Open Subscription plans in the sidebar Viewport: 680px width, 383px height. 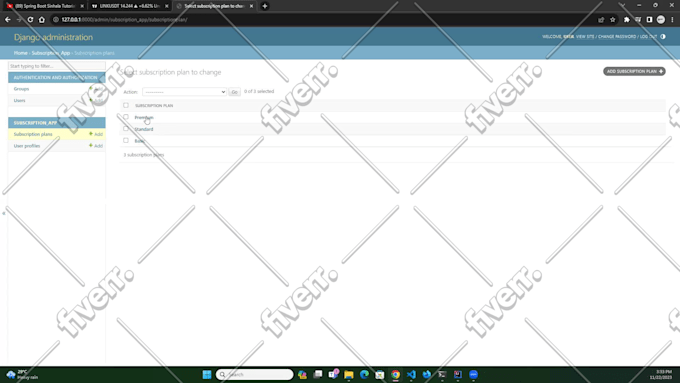(x=33, y=134)
